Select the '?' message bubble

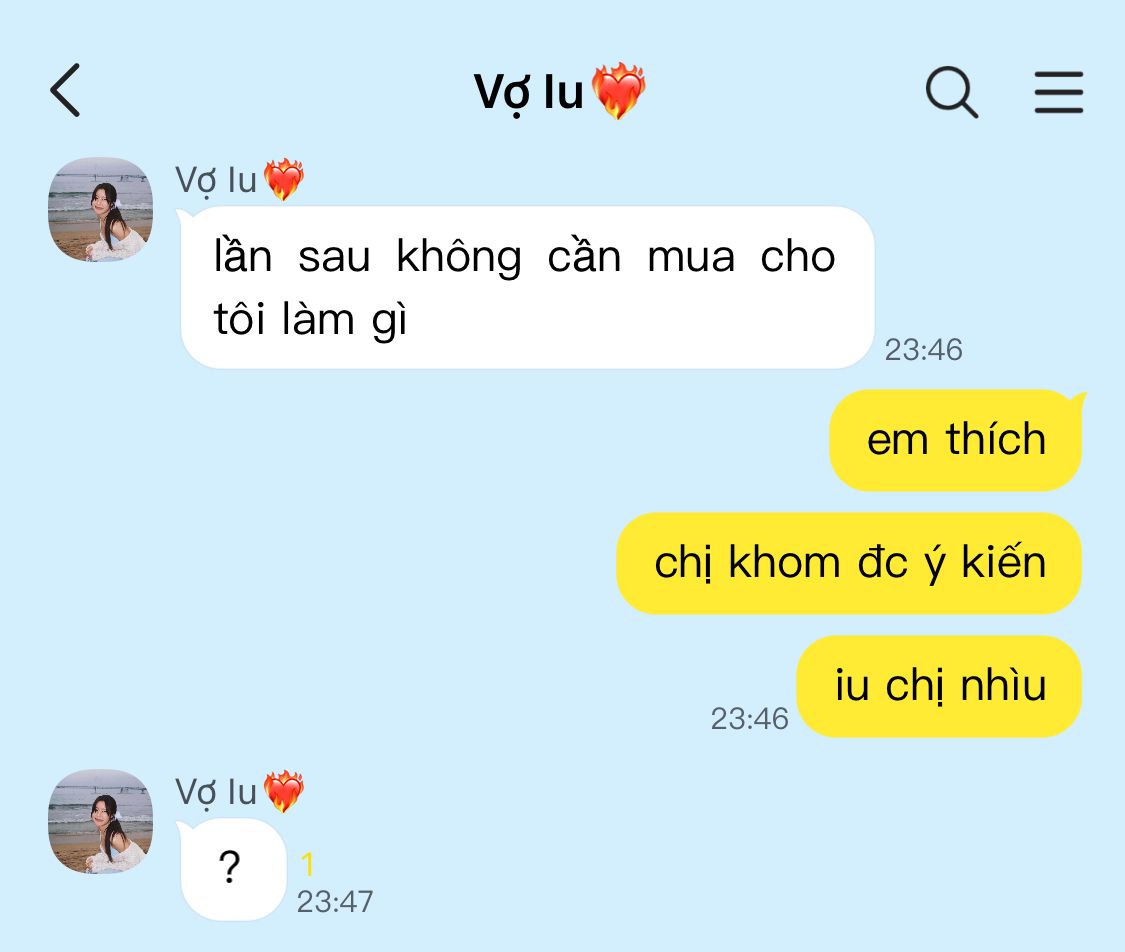tap(232, 869)
